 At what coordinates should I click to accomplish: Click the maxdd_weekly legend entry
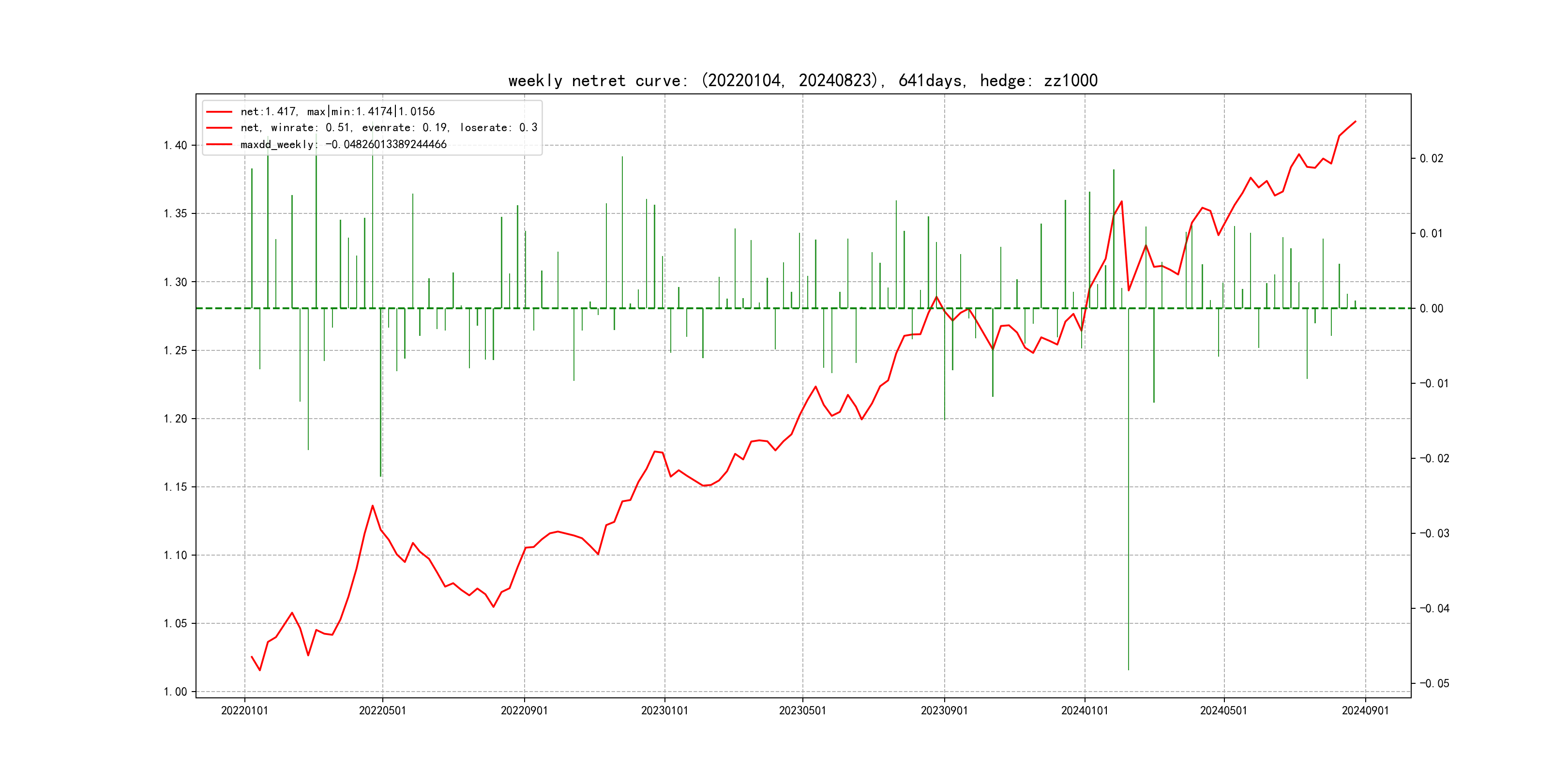pos(343,144)
